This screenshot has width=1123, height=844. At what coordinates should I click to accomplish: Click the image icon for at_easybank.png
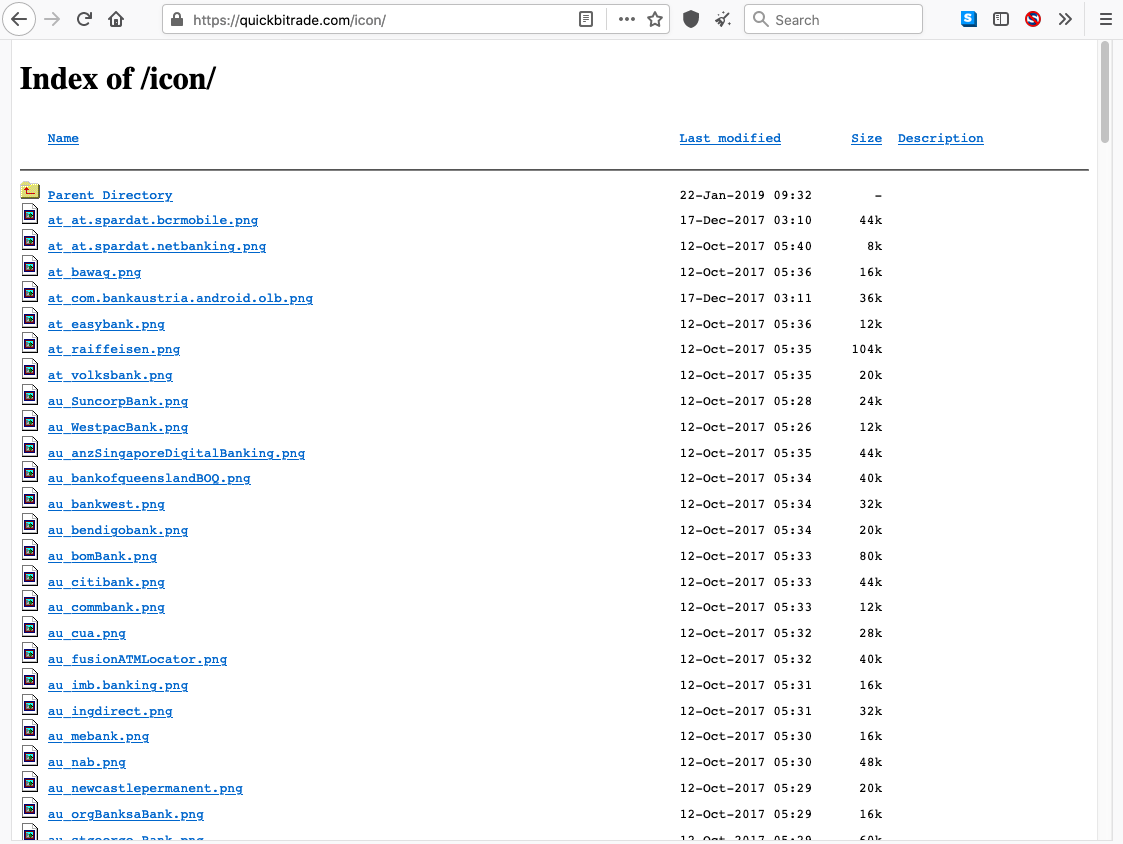click(x=30, y=319)
